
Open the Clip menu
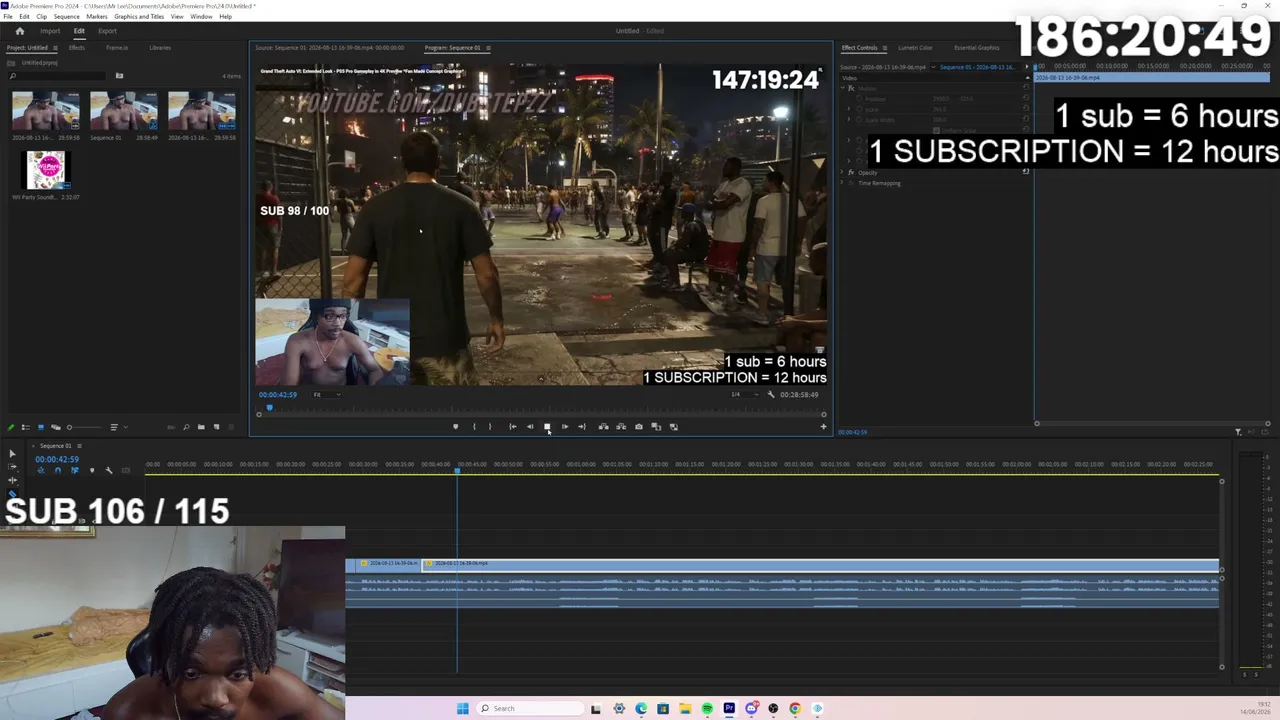pos(41,17)
